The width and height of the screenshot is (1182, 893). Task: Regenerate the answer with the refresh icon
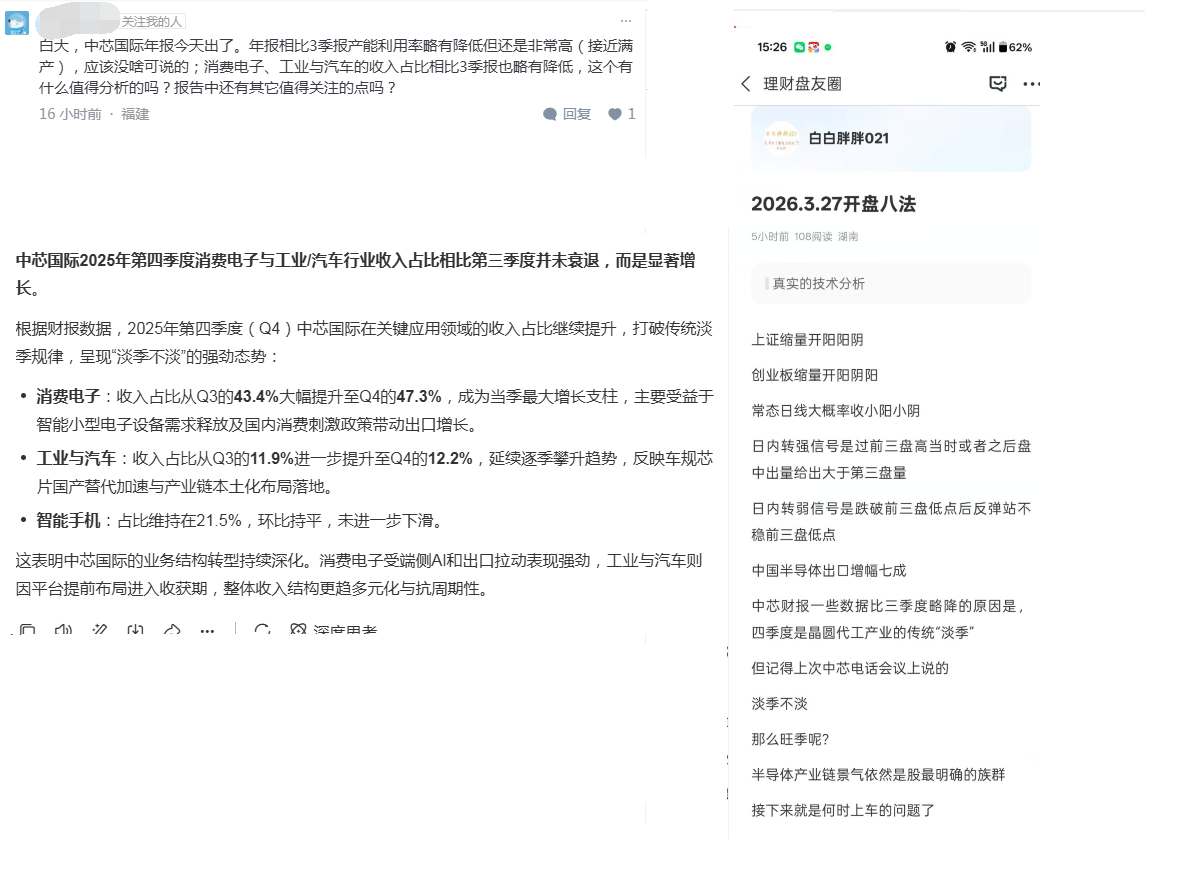262,630
